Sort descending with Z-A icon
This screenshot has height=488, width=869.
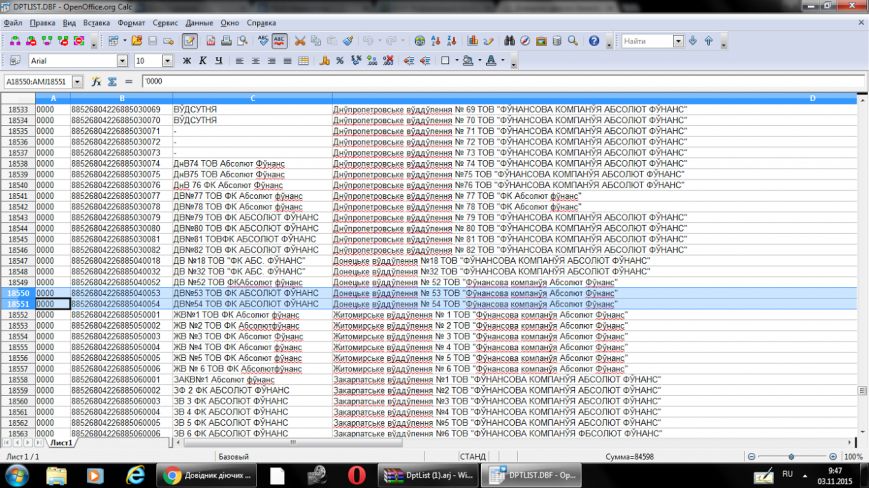tap(452, 41)
